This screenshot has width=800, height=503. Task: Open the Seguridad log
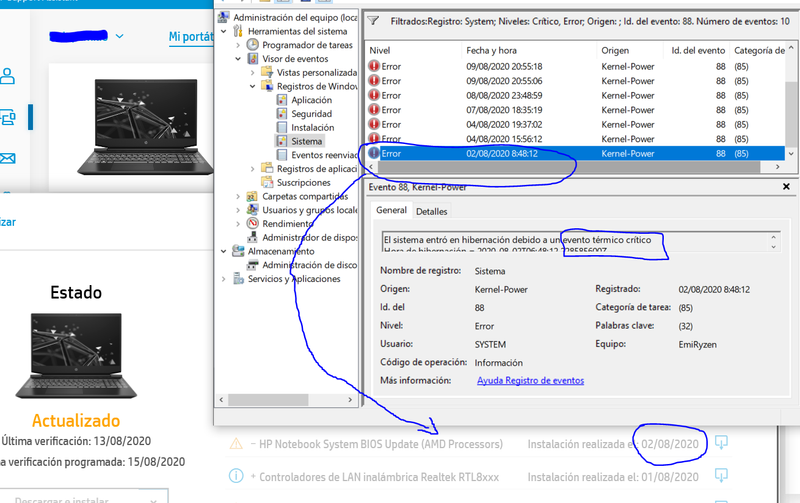[x=311, y=114]
